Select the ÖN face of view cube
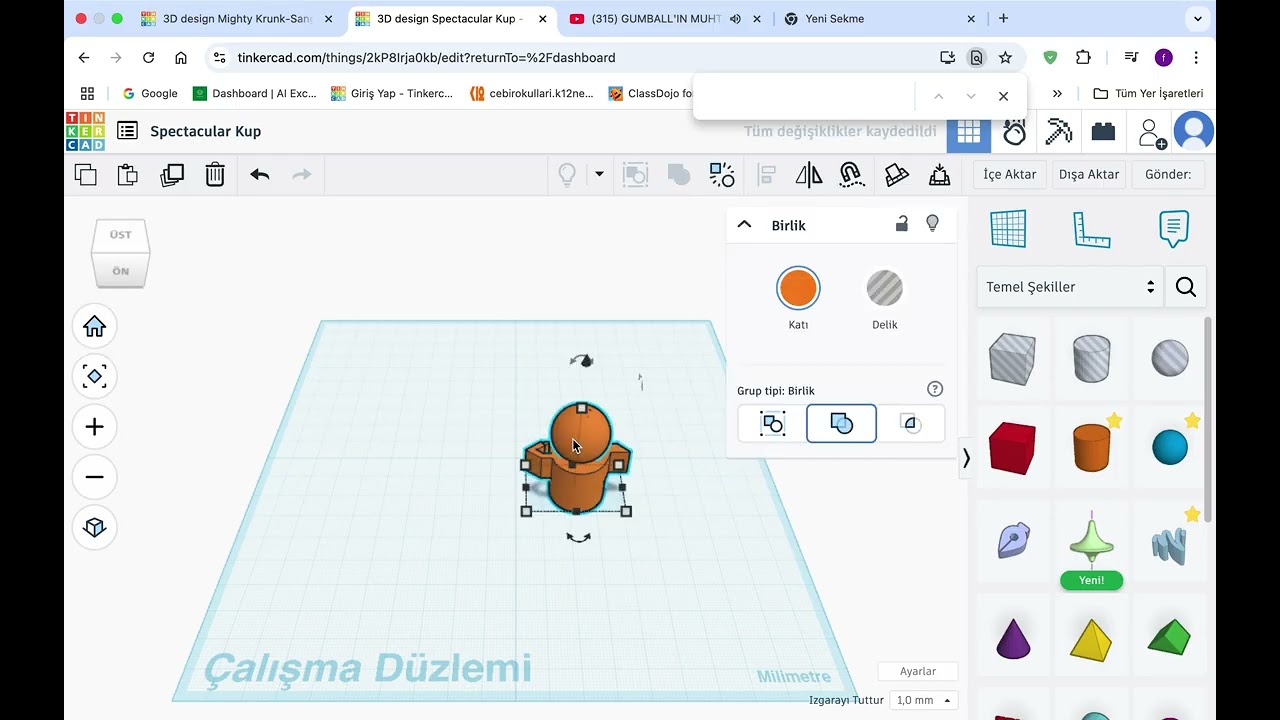1280x720 pixels. [121, 271]
